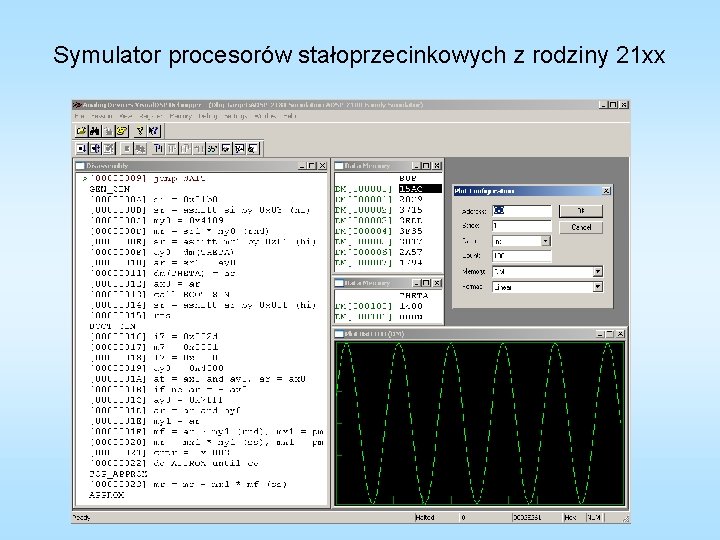Click the first icon in the debug toolbar
720x540 pixels.
point(82,148)
